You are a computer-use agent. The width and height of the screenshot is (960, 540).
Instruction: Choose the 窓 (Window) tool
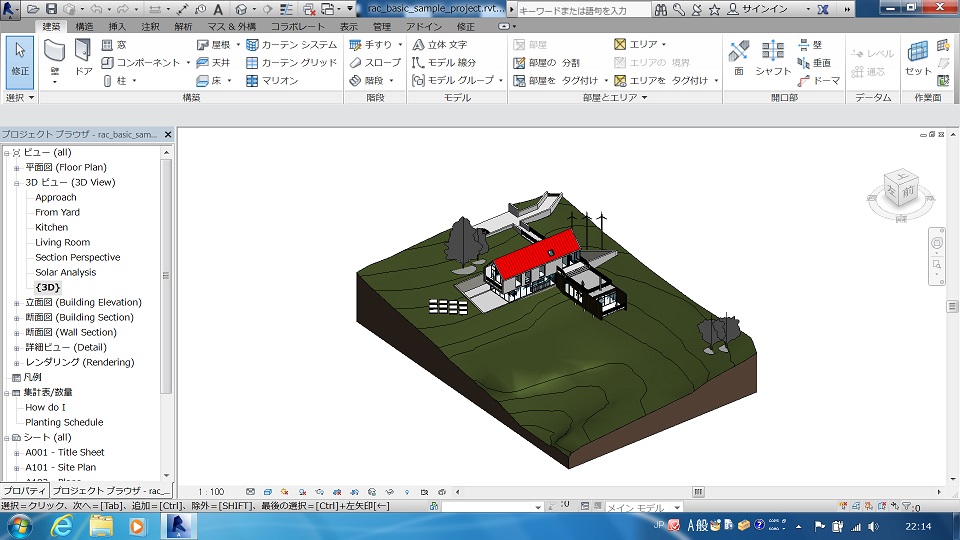113,45
